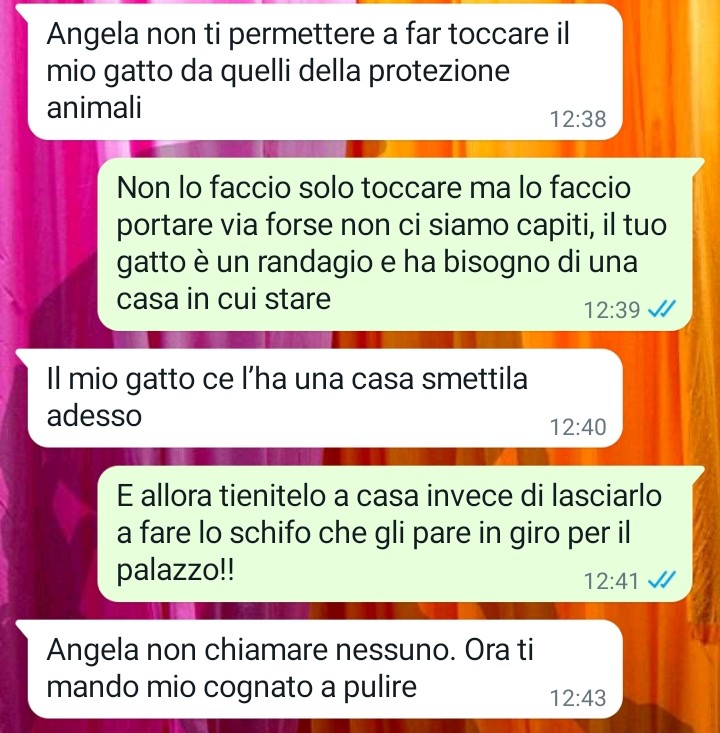Tap the green message 'E allora tienitelo a casa'
This screenshot has height=733, width=720.
(x=394, y=533)
